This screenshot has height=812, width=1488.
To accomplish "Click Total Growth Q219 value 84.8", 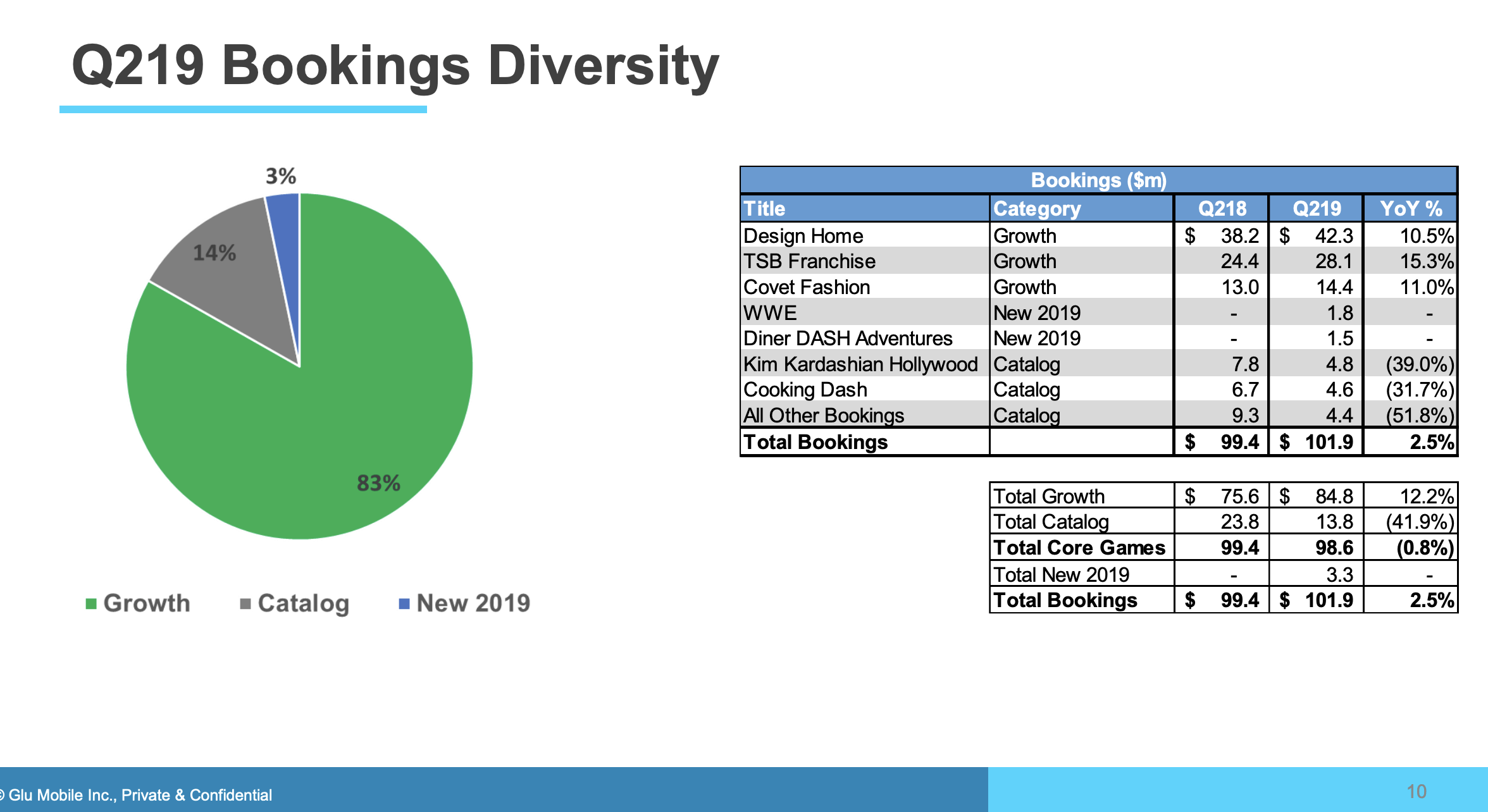I will [x=1334, y=496].
